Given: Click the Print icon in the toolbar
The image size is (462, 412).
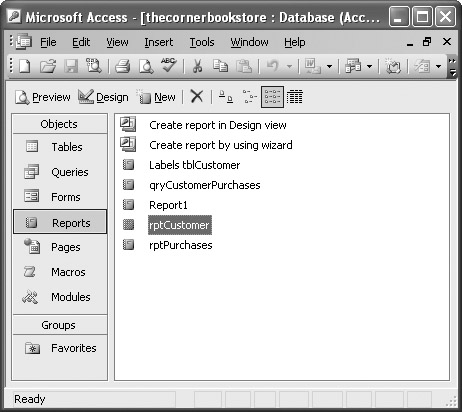Looking at the screenshot, I should (x=122, y=66).
